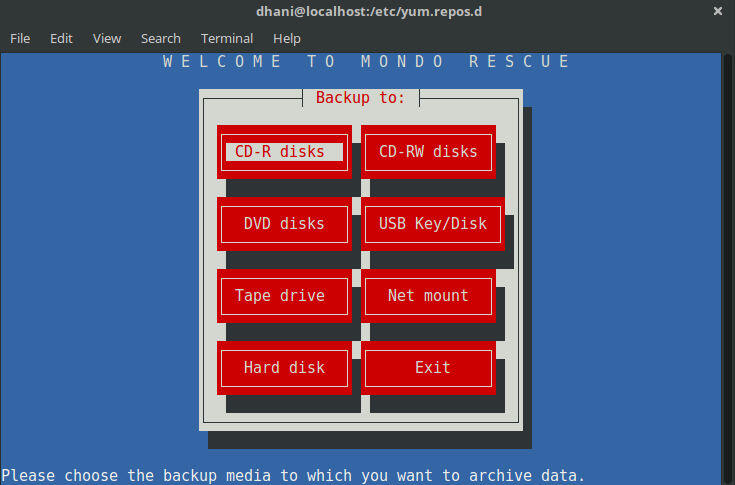This screenshot has width=735, height=485.
Task: Choose CD-RW disks backup option
Action: (x=428, y=152)
